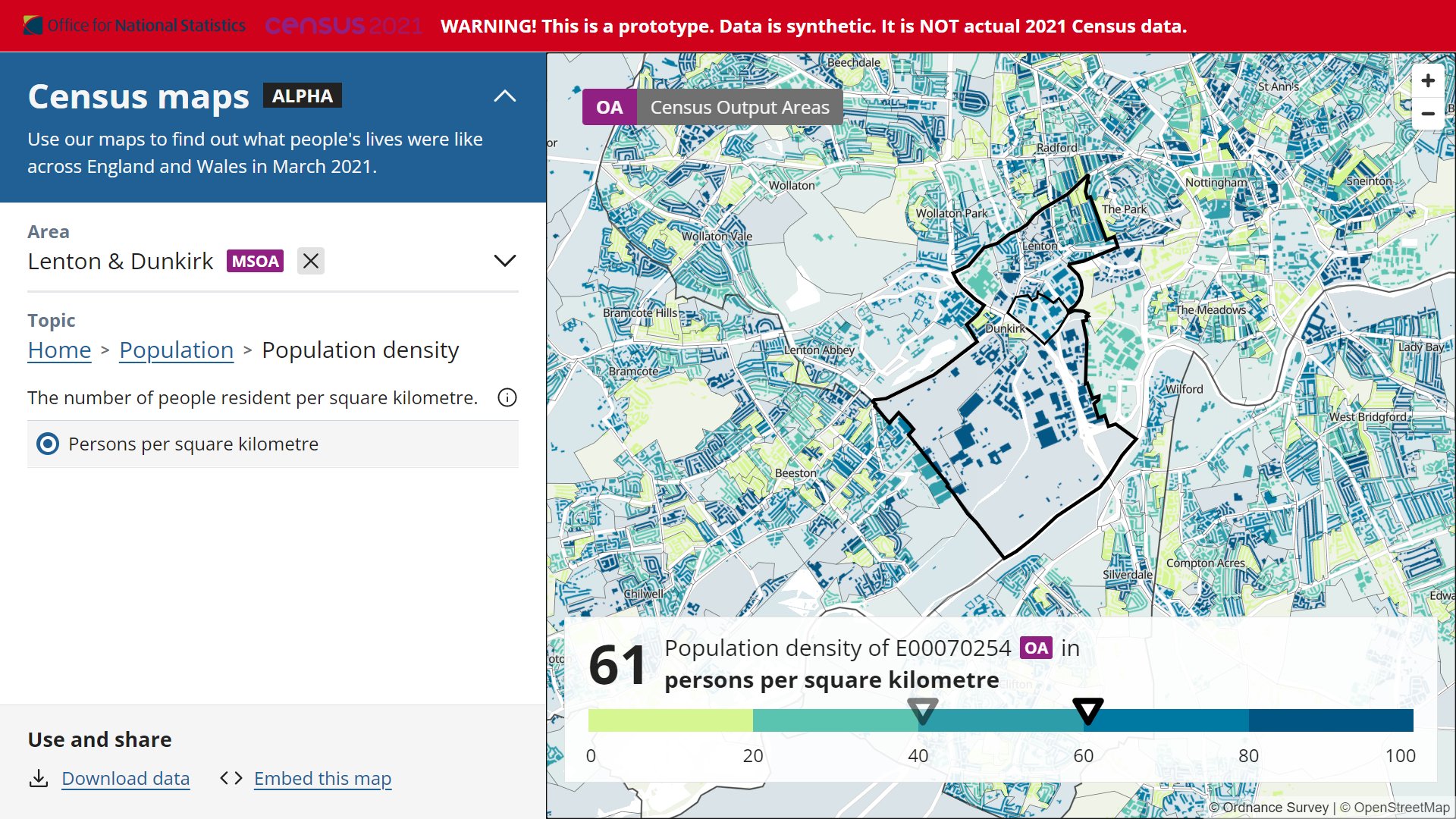
Task: Click the ALPHA badge
Action: [303, 96]
